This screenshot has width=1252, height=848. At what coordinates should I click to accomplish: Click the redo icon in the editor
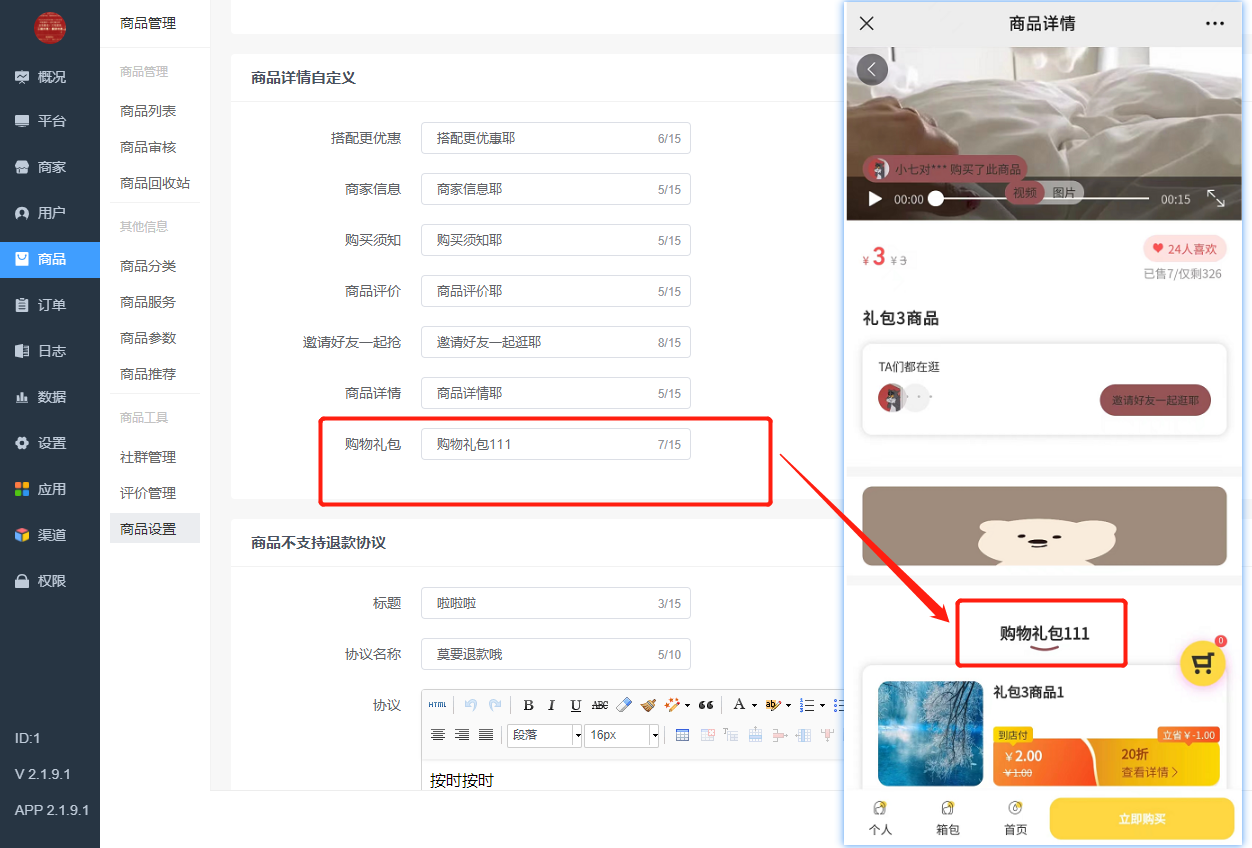click(495, 705)
